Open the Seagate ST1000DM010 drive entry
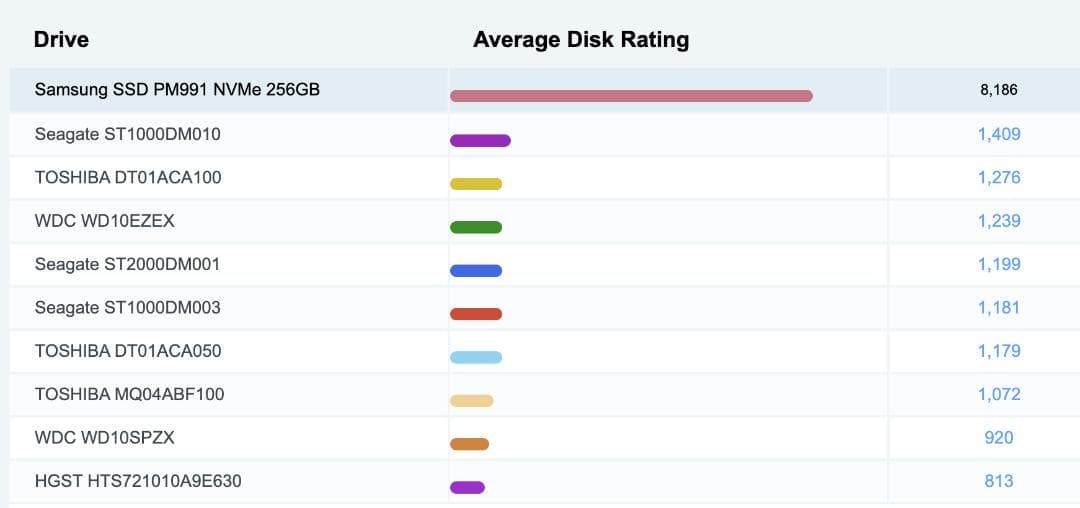The height and width of the screenshot is (508, 1080). [x=127, y=134]
